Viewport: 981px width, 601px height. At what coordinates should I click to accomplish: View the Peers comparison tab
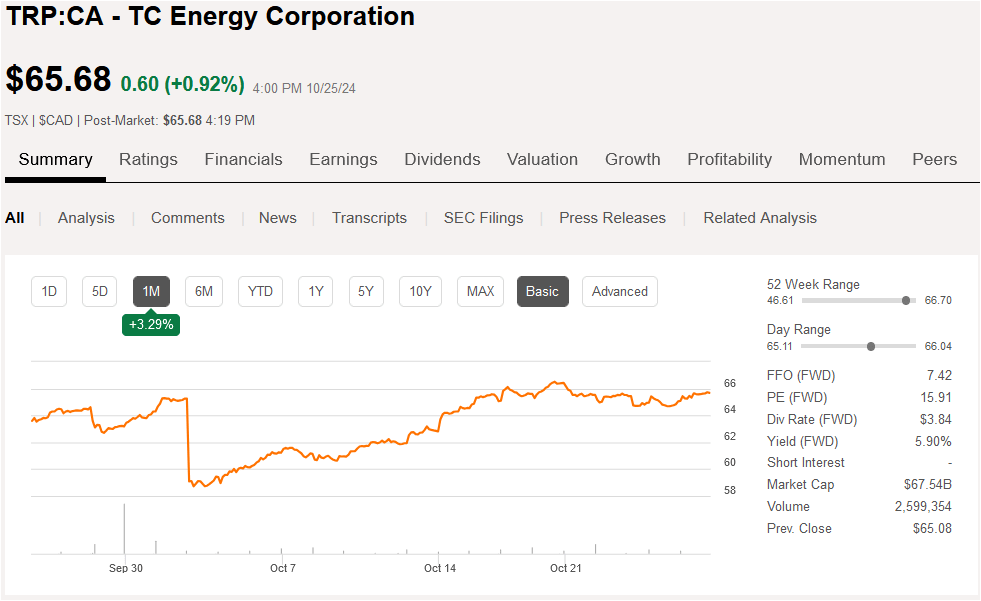[x=934, y=159]
